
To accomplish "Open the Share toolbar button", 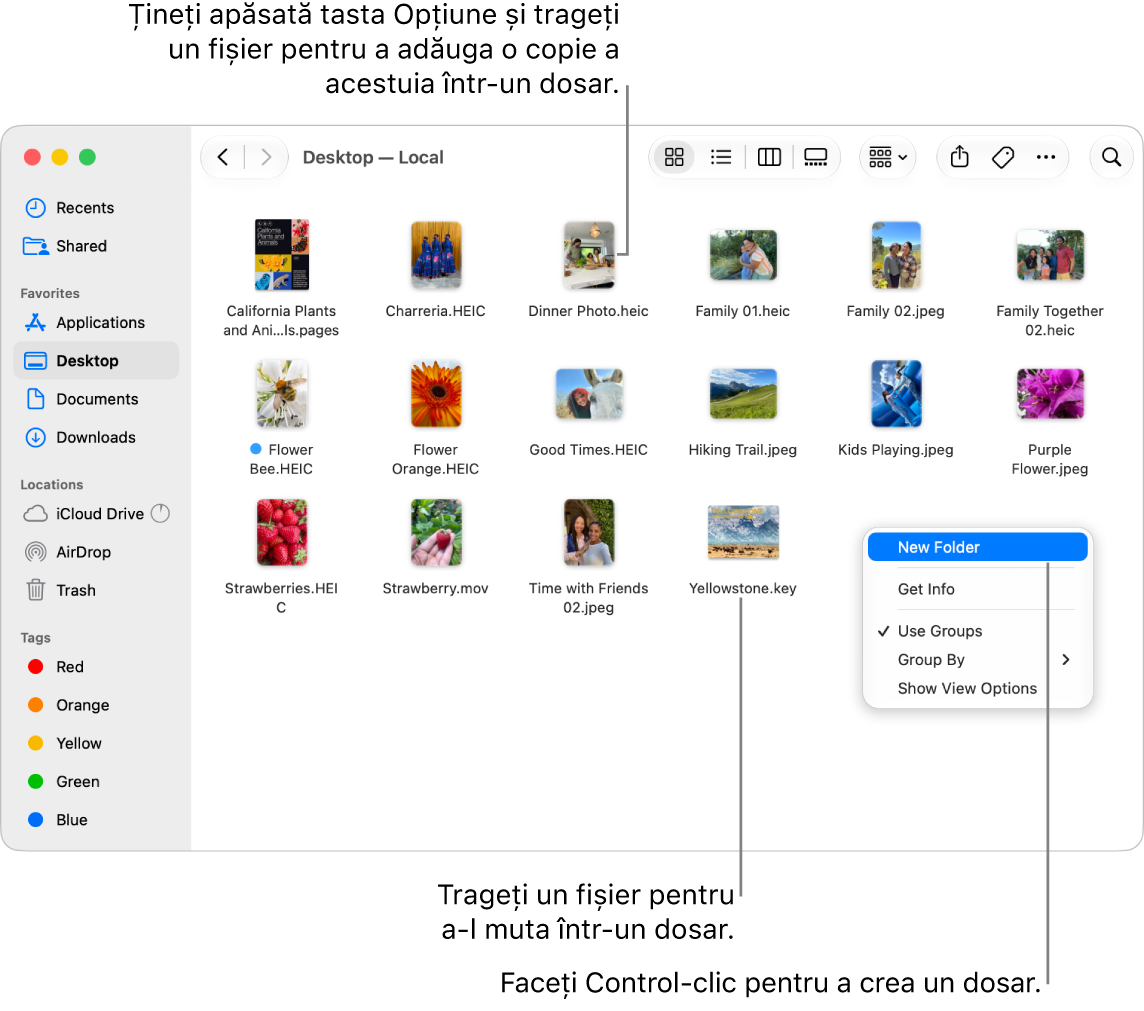I will pos(959,157).
